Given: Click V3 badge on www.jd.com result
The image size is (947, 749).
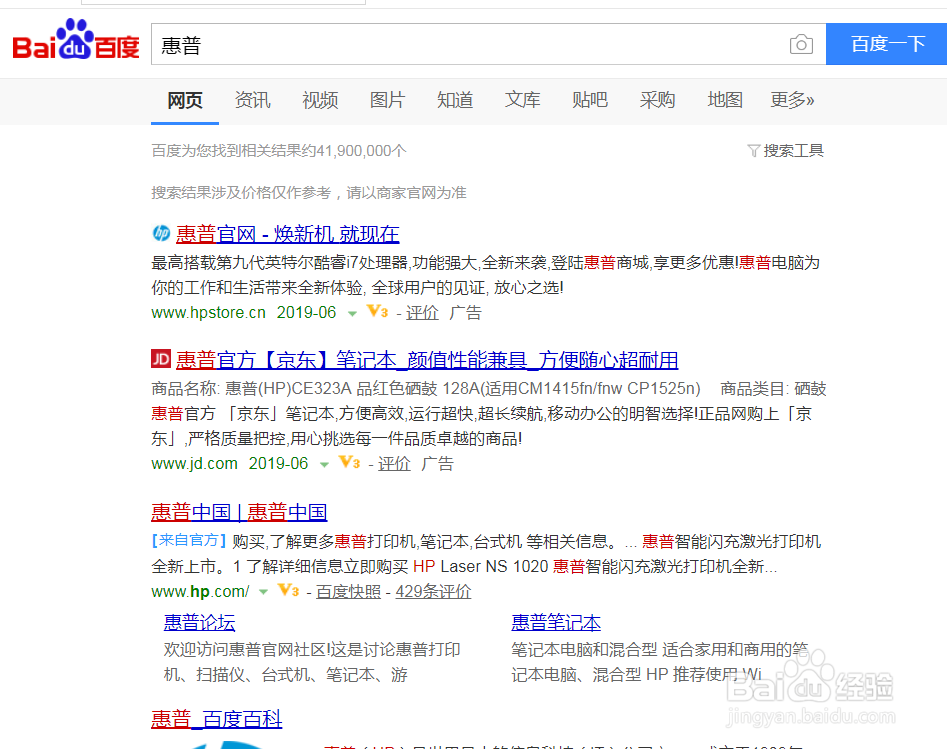Looking at the screenshot, I should (350, 463).
